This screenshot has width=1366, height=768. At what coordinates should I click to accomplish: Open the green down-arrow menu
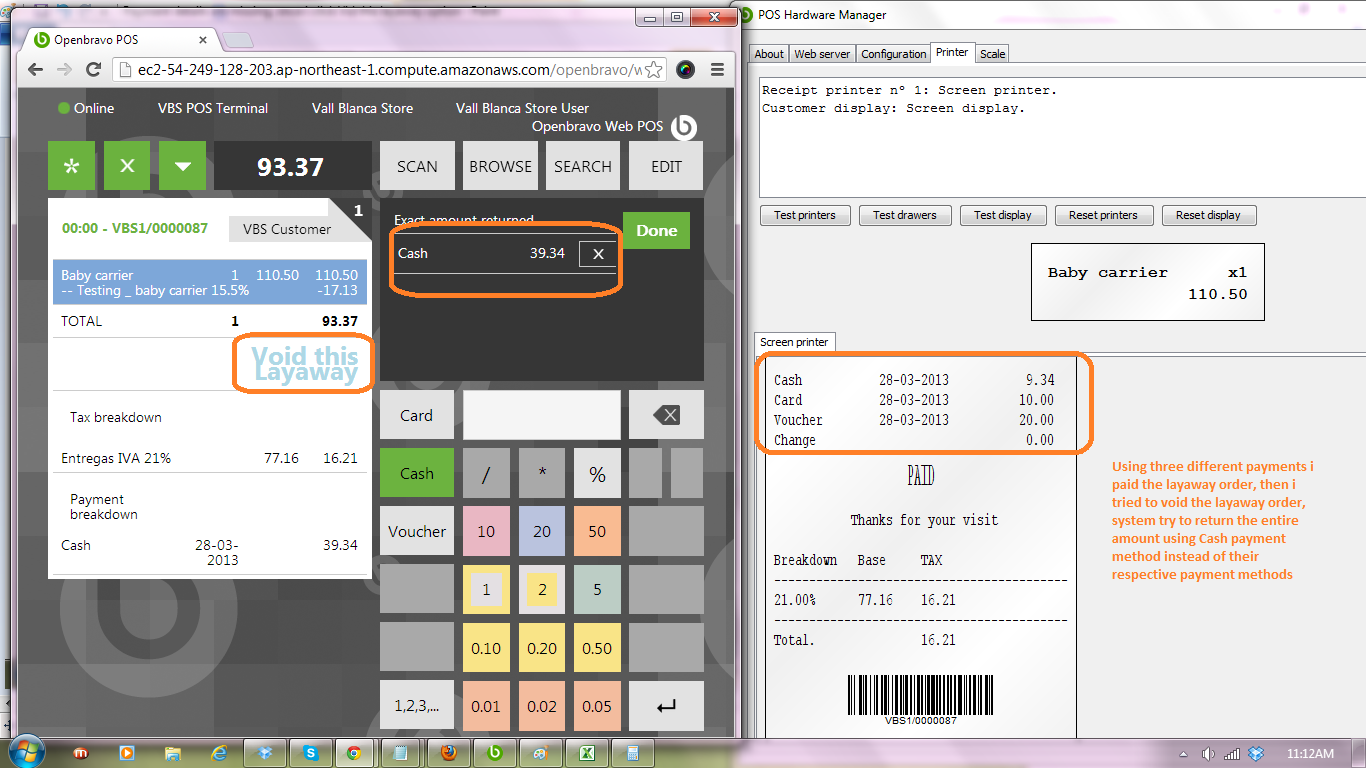click(182, 166)
